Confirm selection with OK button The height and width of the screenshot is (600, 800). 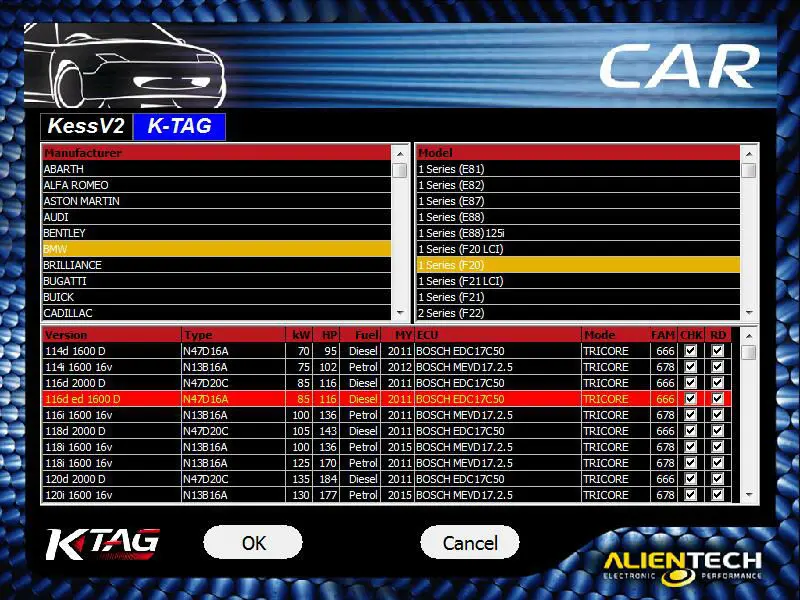[253, 542]
